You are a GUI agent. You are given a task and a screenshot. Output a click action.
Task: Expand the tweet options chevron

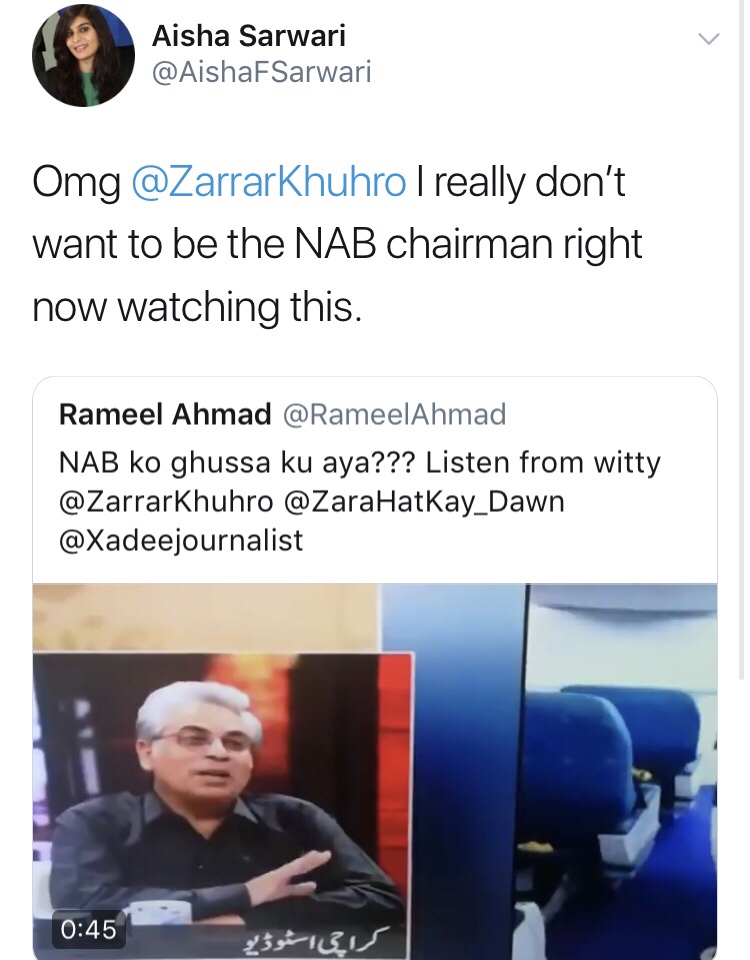708,39
